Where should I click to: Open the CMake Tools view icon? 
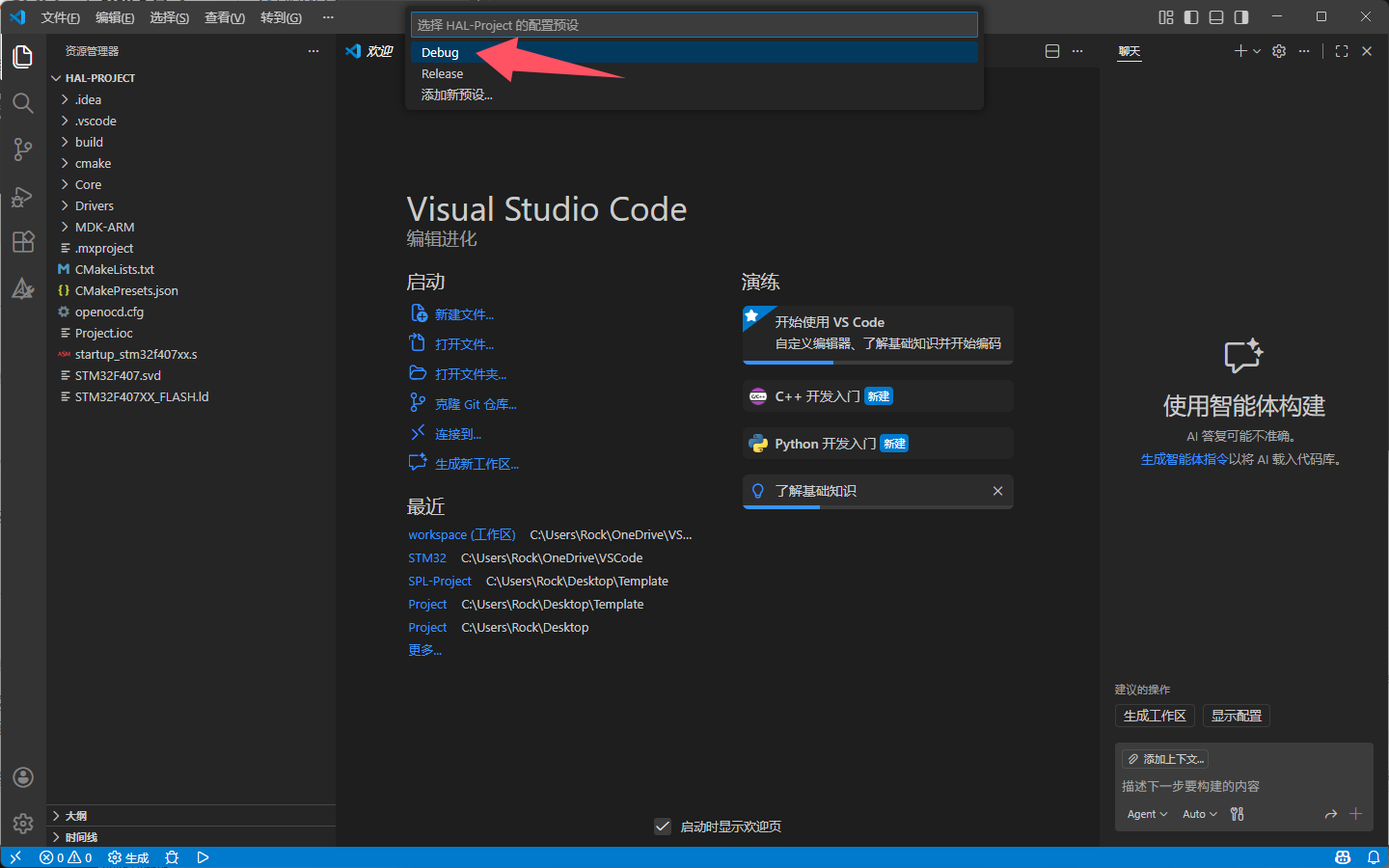tap(23, 288)
